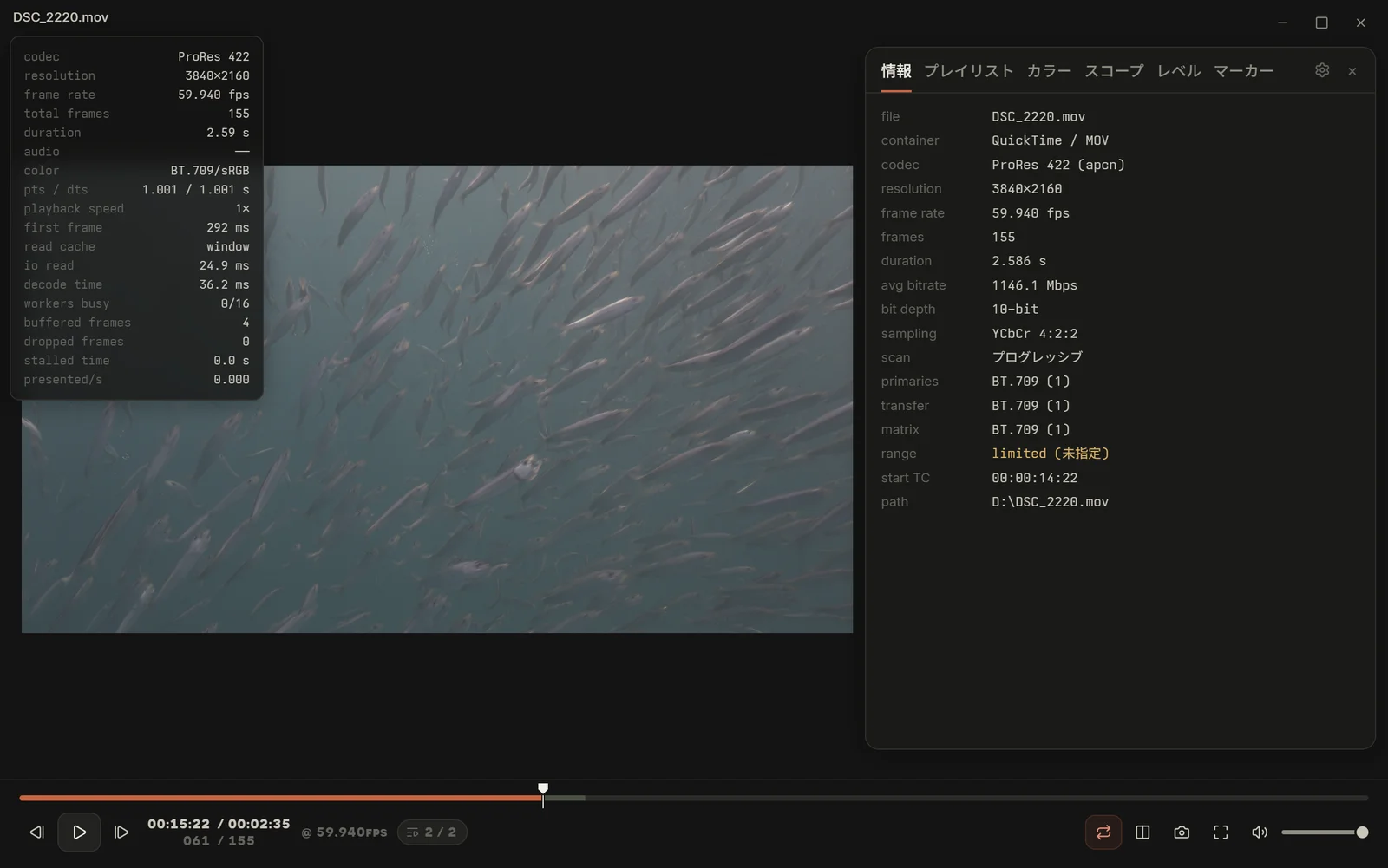Close the info side panel
1388x868 pixels.
1352,71
